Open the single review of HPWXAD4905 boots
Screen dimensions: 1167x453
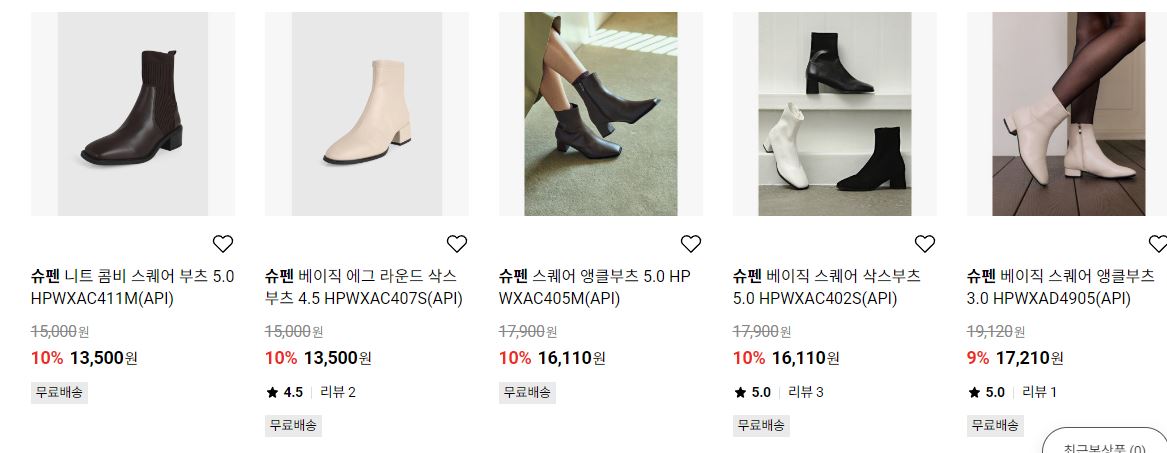(x=1039, y=392)
